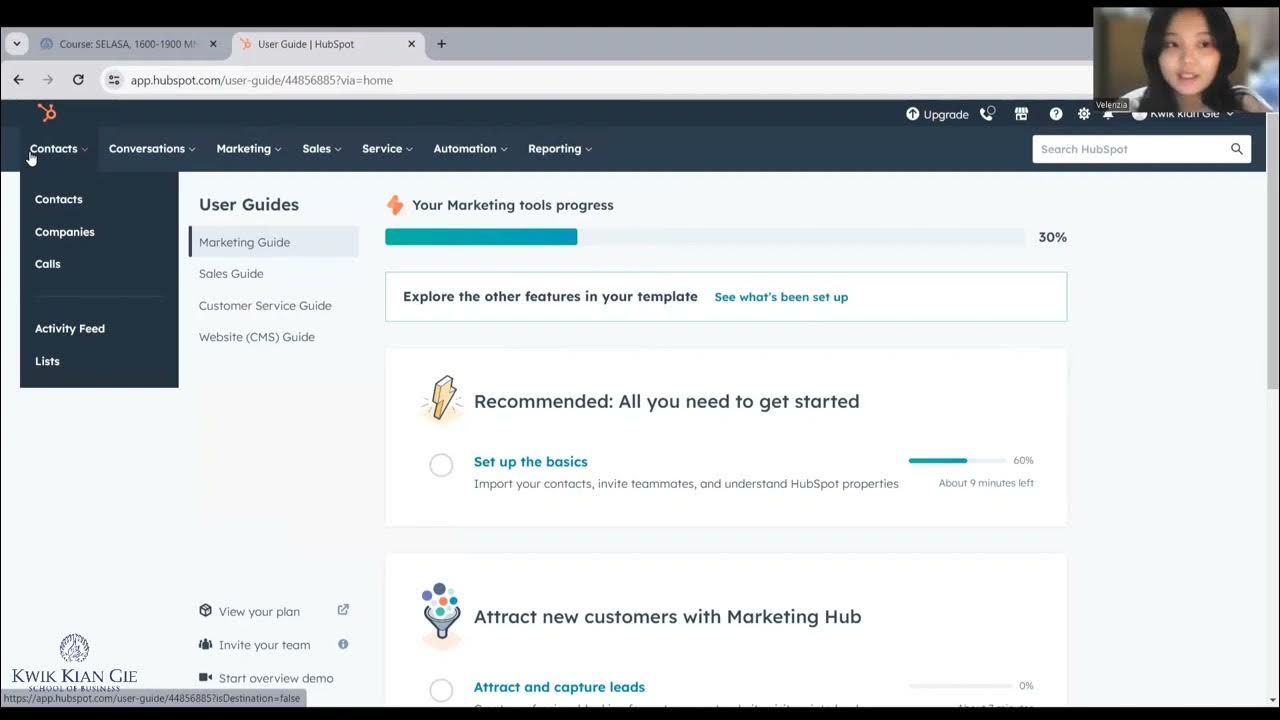Expand the Automation nav menu
This screenshot has height=720, width=1280.
pos(470,149)
